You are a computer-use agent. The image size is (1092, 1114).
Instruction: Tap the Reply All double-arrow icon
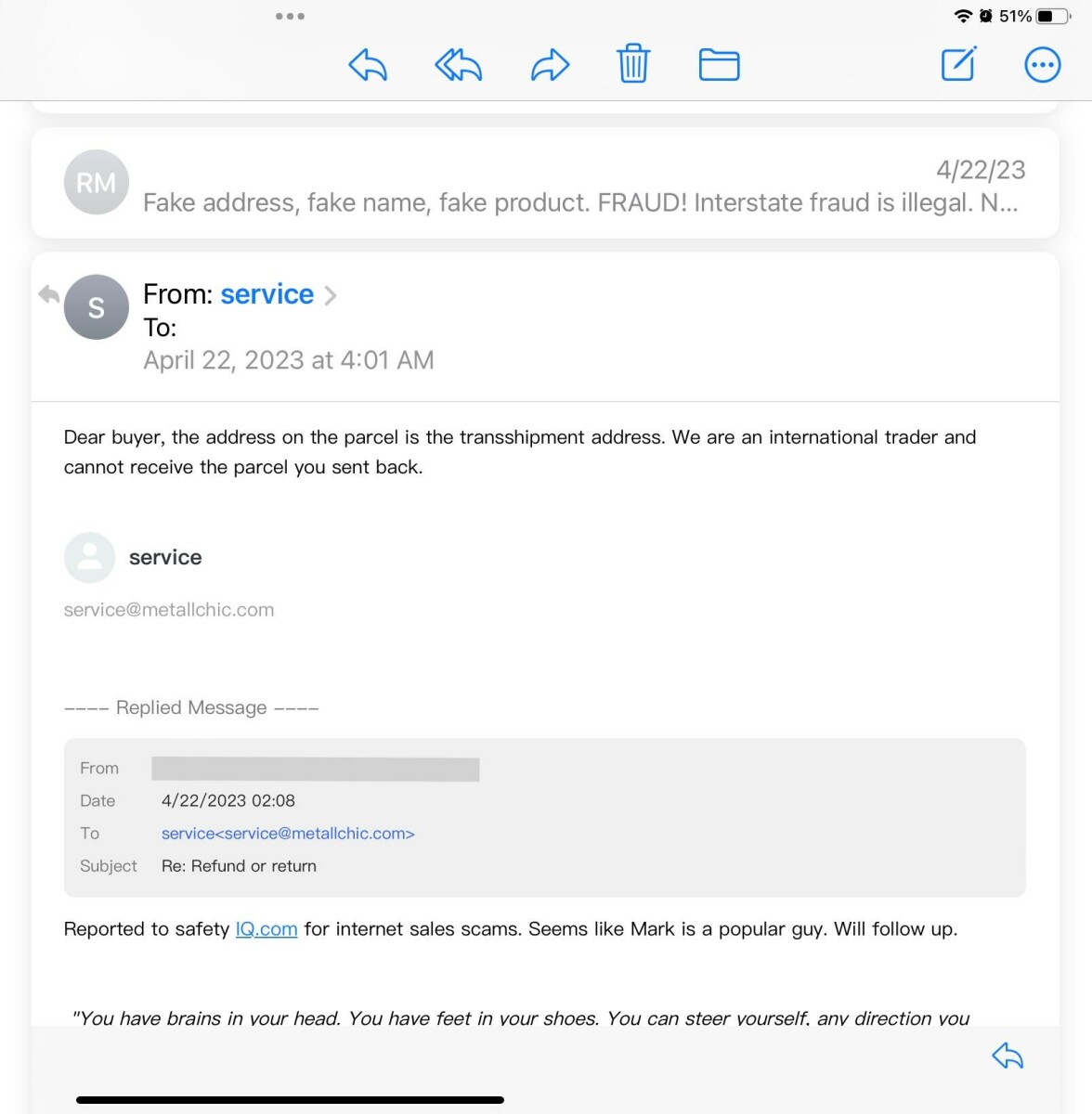coord(459,65)
